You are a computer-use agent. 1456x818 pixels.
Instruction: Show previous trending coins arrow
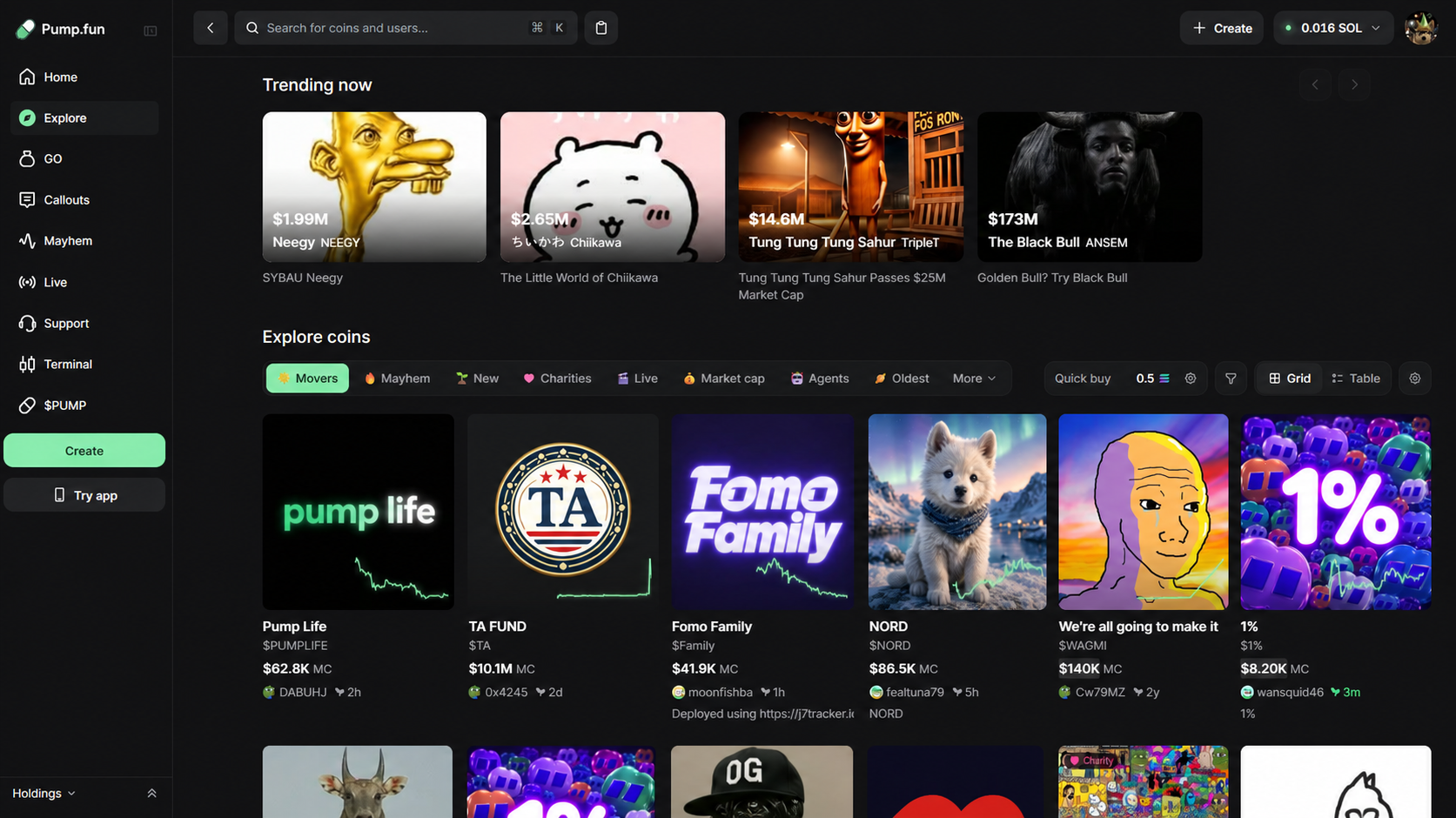1315,84
